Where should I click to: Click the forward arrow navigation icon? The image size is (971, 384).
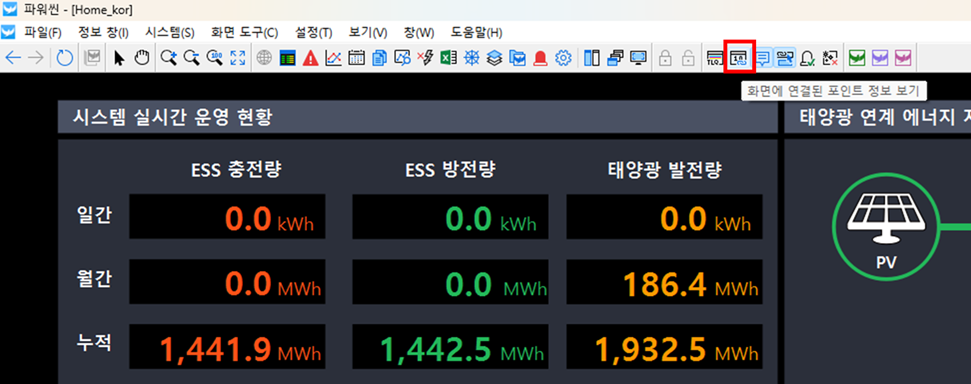click(x=36, y=58)
